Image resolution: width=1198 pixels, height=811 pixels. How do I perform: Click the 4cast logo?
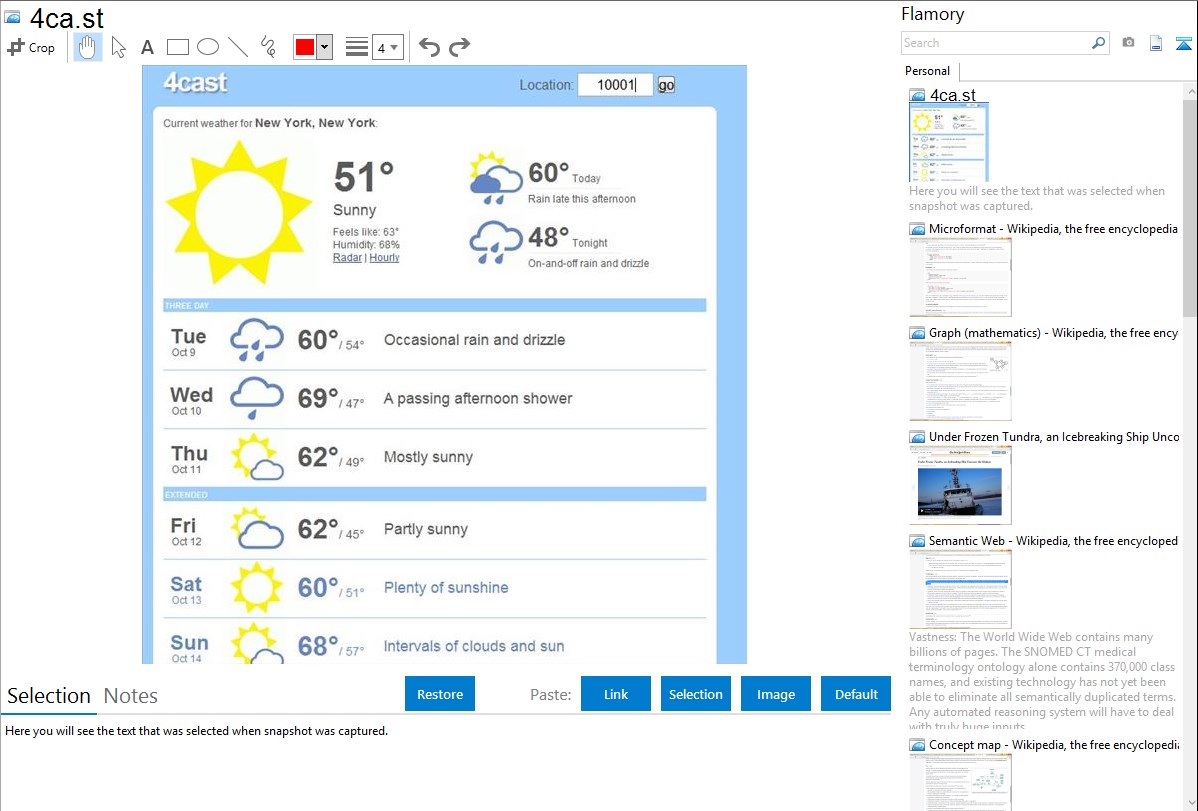point(196,83)
